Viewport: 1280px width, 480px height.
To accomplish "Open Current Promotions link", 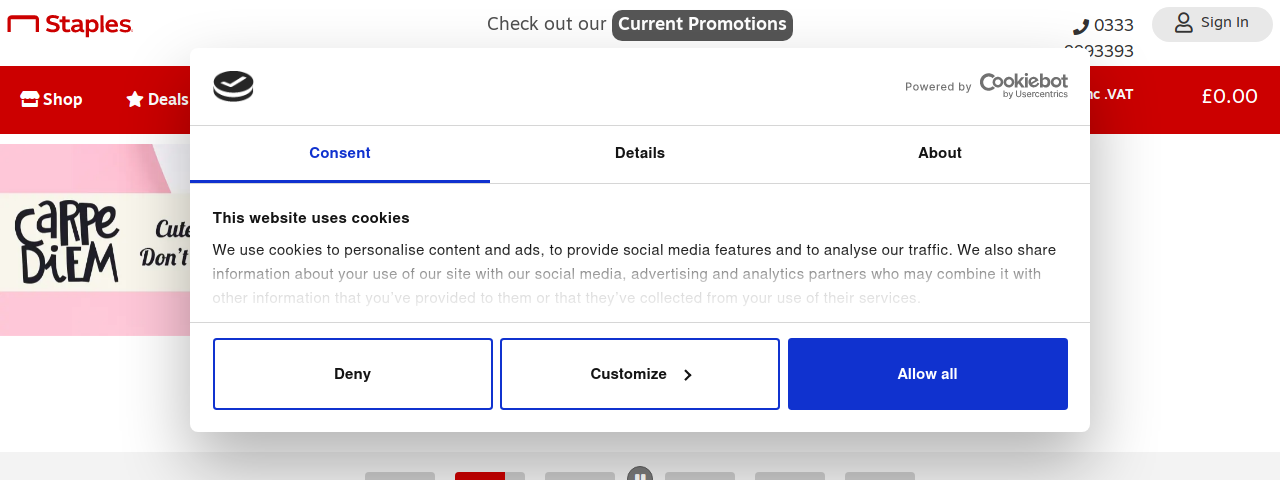I will pos(702,25).
